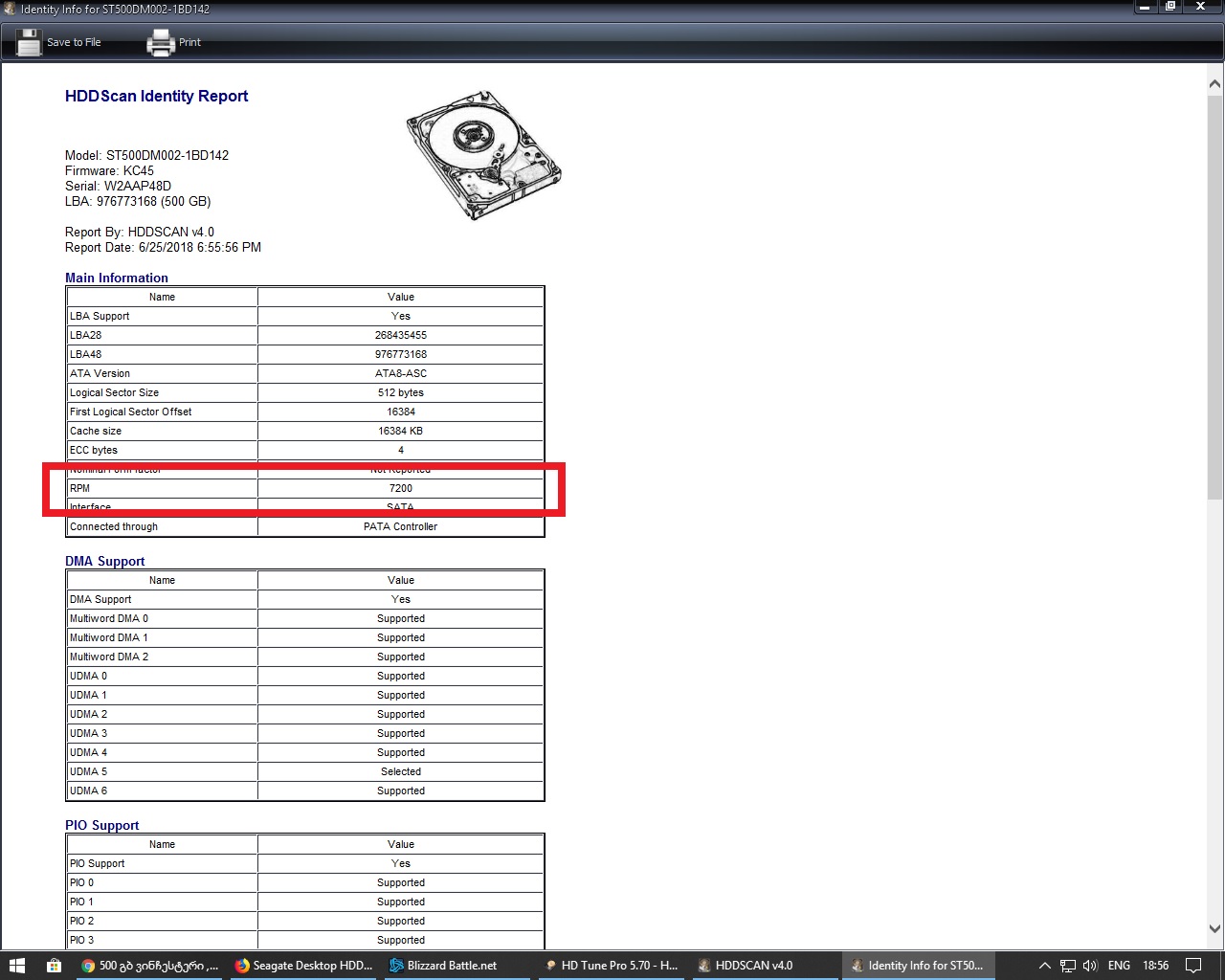
Task: Click the ECC bytes row name
Action: (x=94, y=450)
